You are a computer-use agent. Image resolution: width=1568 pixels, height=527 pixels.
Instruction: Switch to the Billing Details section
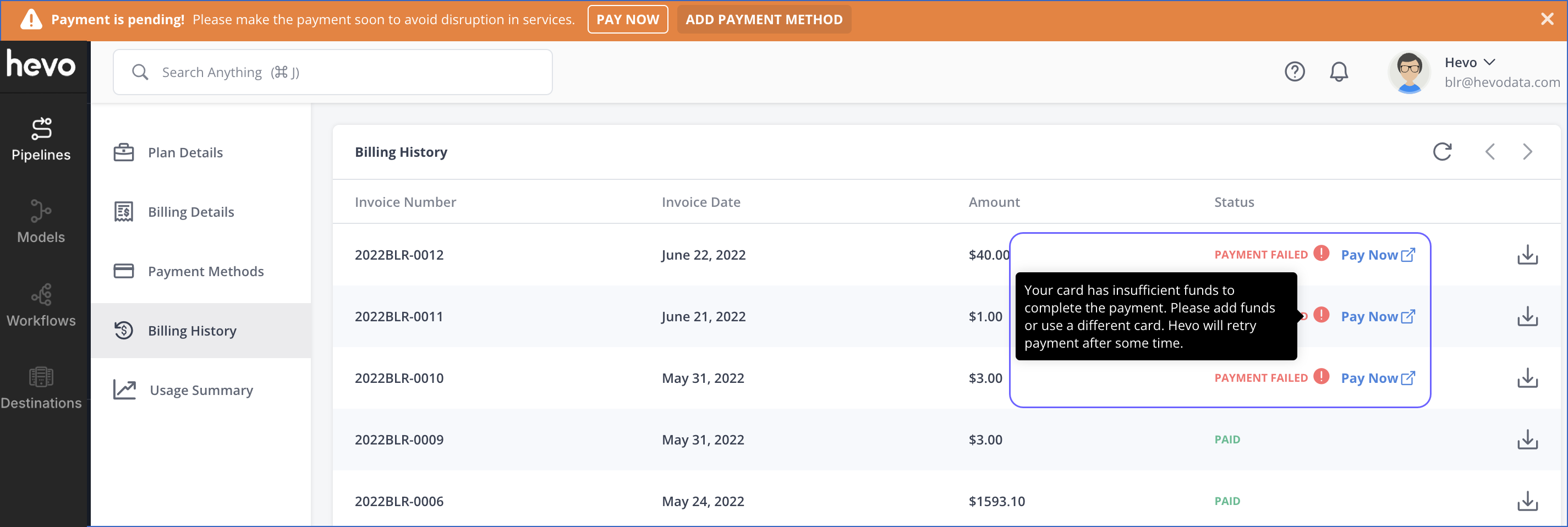191,211
